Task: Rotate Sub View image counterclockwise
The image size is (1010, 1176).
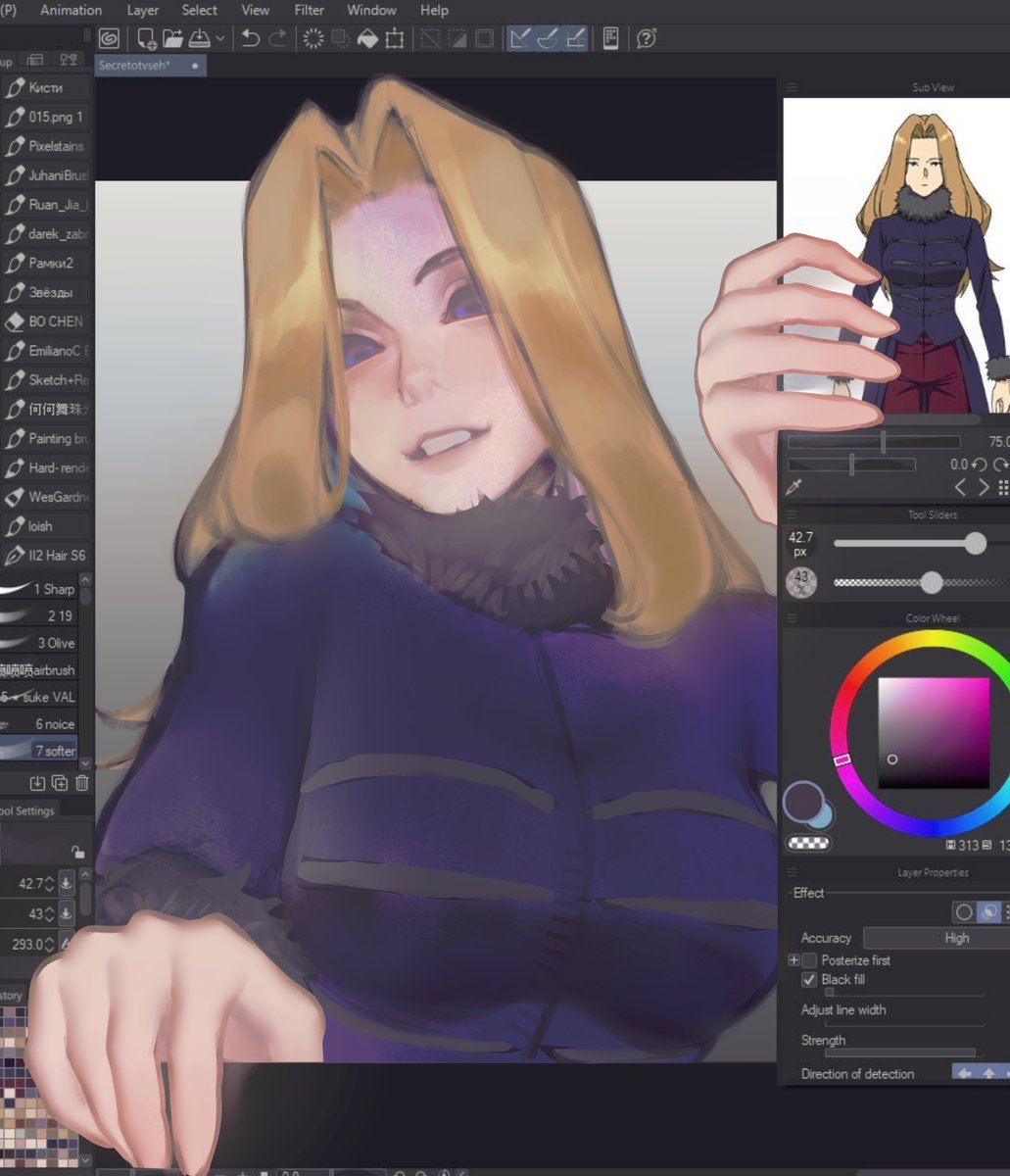Action: [x=978, y=465]
